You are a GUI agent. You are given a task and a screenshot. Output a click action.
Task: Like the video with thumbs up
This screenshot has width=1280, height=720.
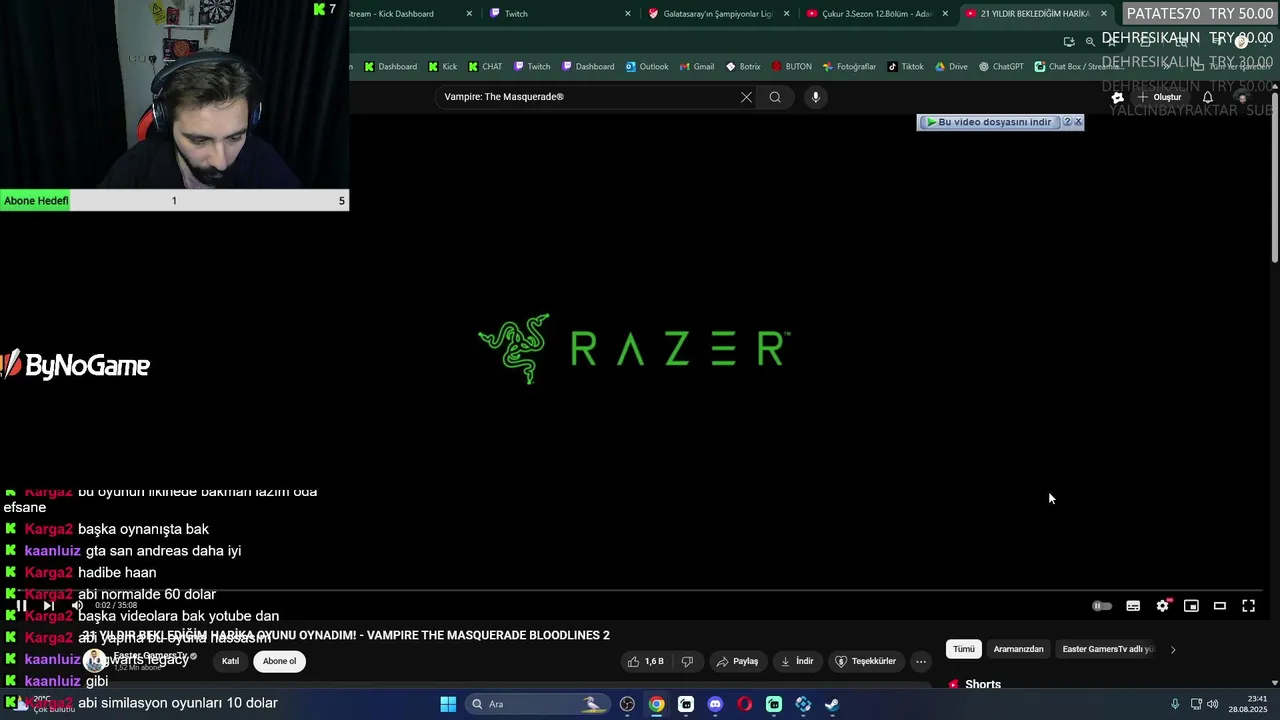coord(645,661)
